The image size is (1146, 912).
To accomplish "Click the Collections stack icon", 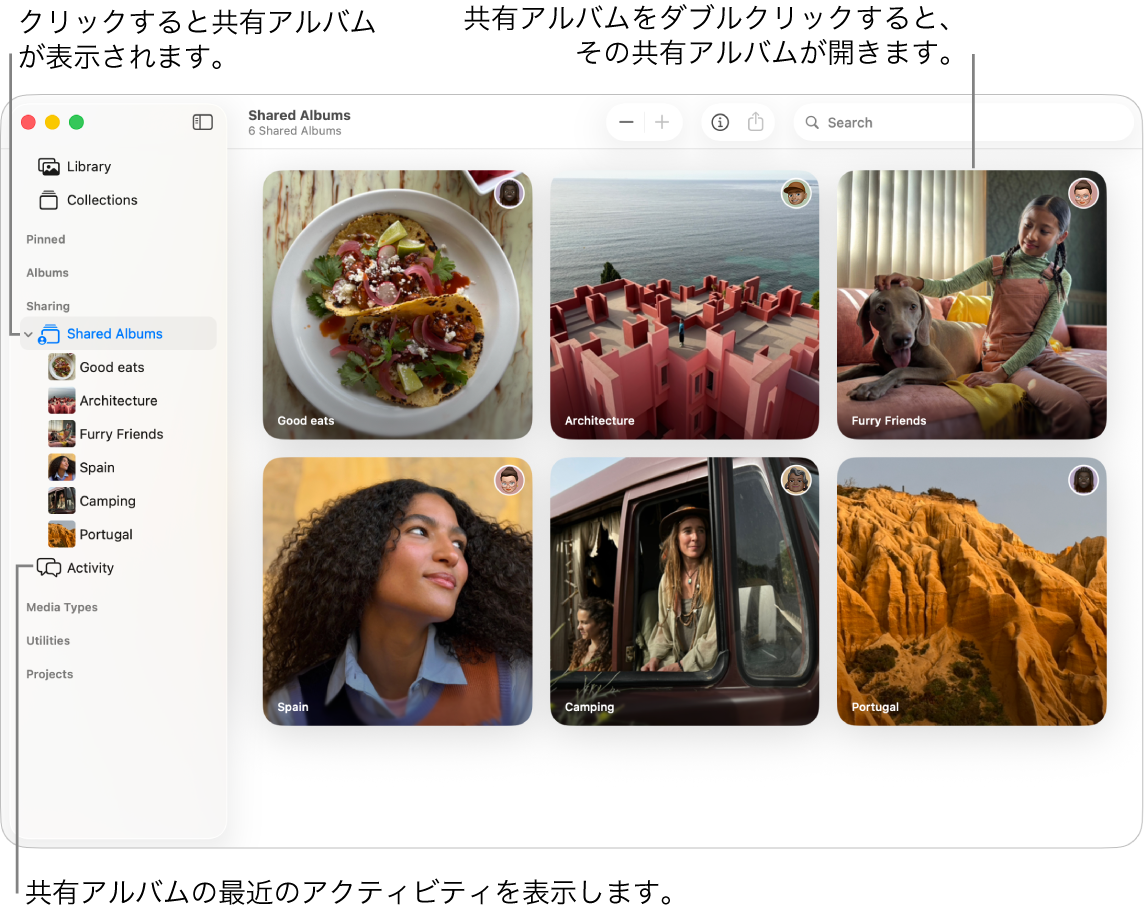I will [x=49, y=200].
